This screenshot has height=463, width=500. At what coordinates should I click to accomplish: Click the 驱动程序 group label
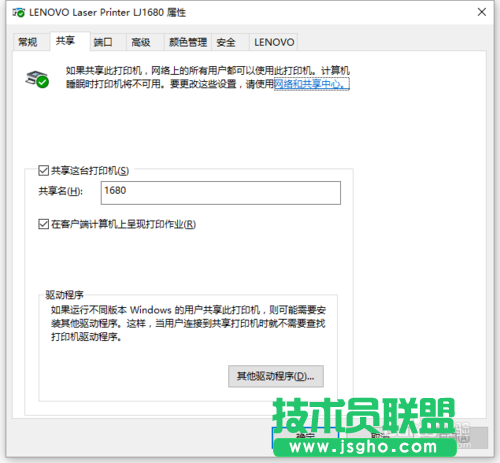tap(65, 295)
